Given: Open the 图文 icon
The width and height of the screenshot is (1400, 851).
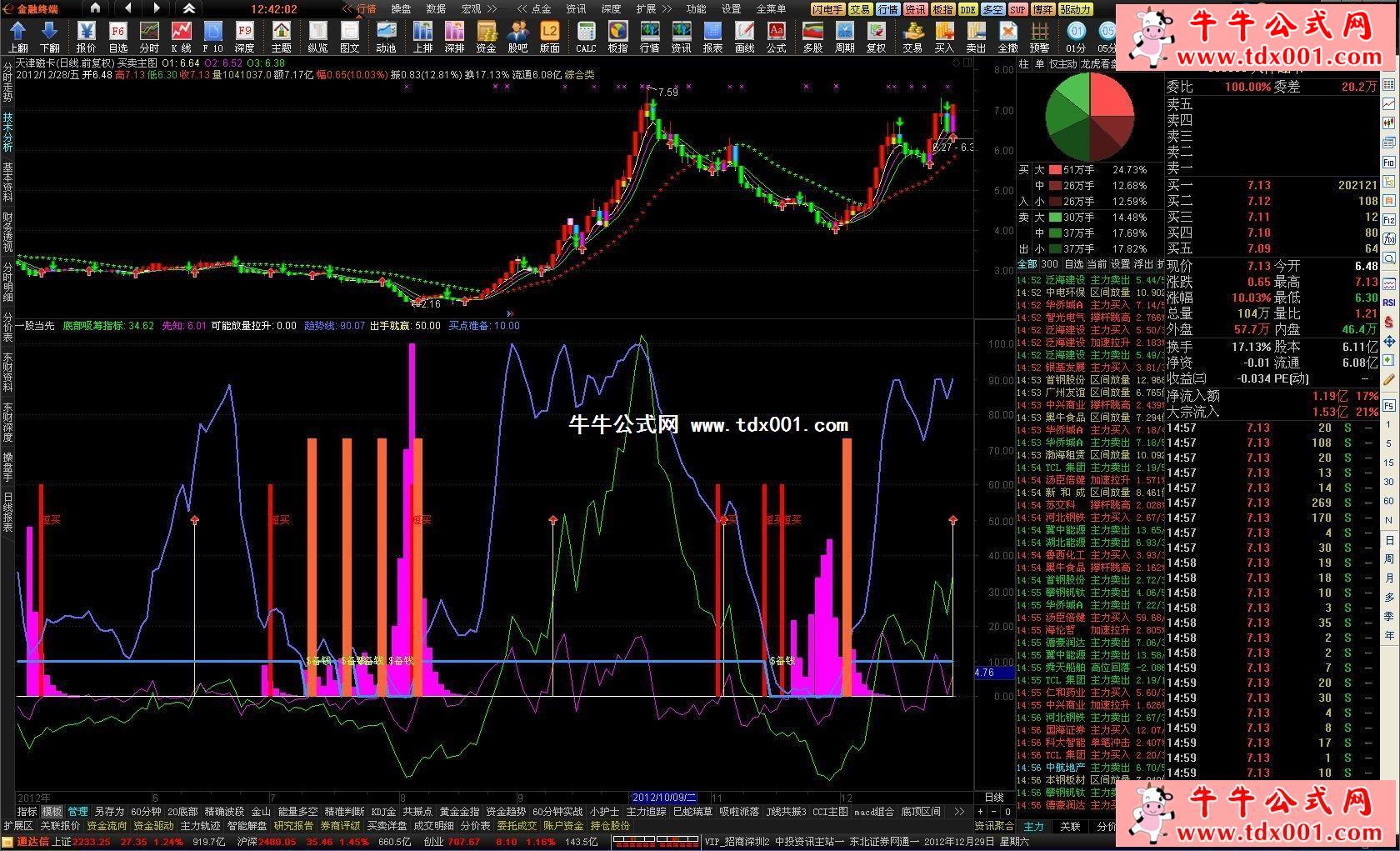Looking at the screenshot, I should pyautogui.click(x=350, y=38).
